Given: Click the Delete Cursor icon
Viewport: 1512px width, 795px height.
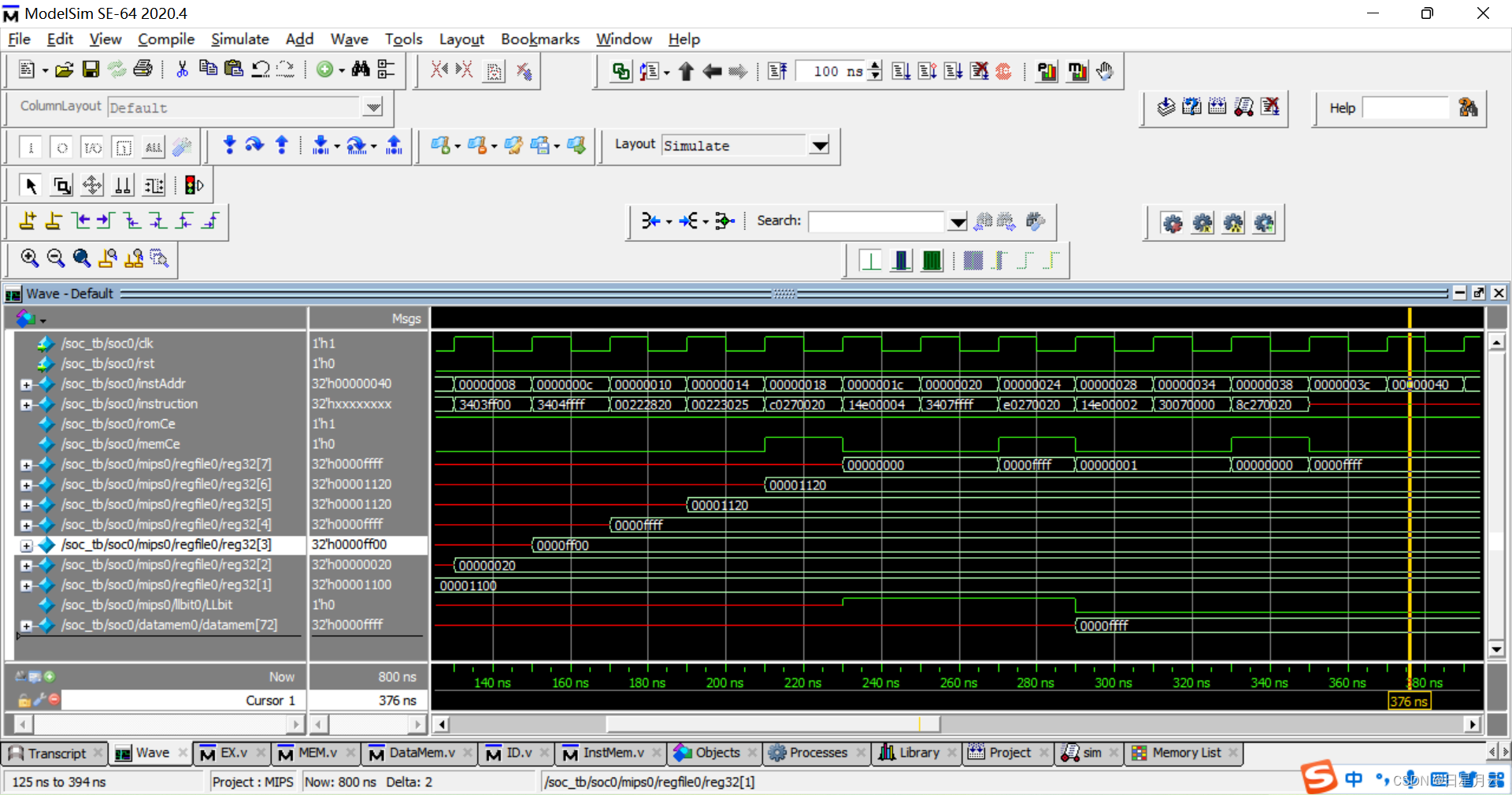Looking at the screenshot, I should pos(54,221).
